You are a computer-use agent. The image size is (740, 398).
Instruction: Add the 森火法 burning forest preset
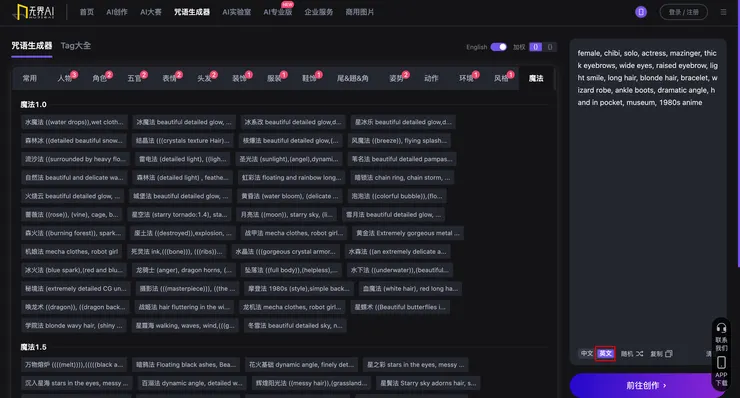73,233
